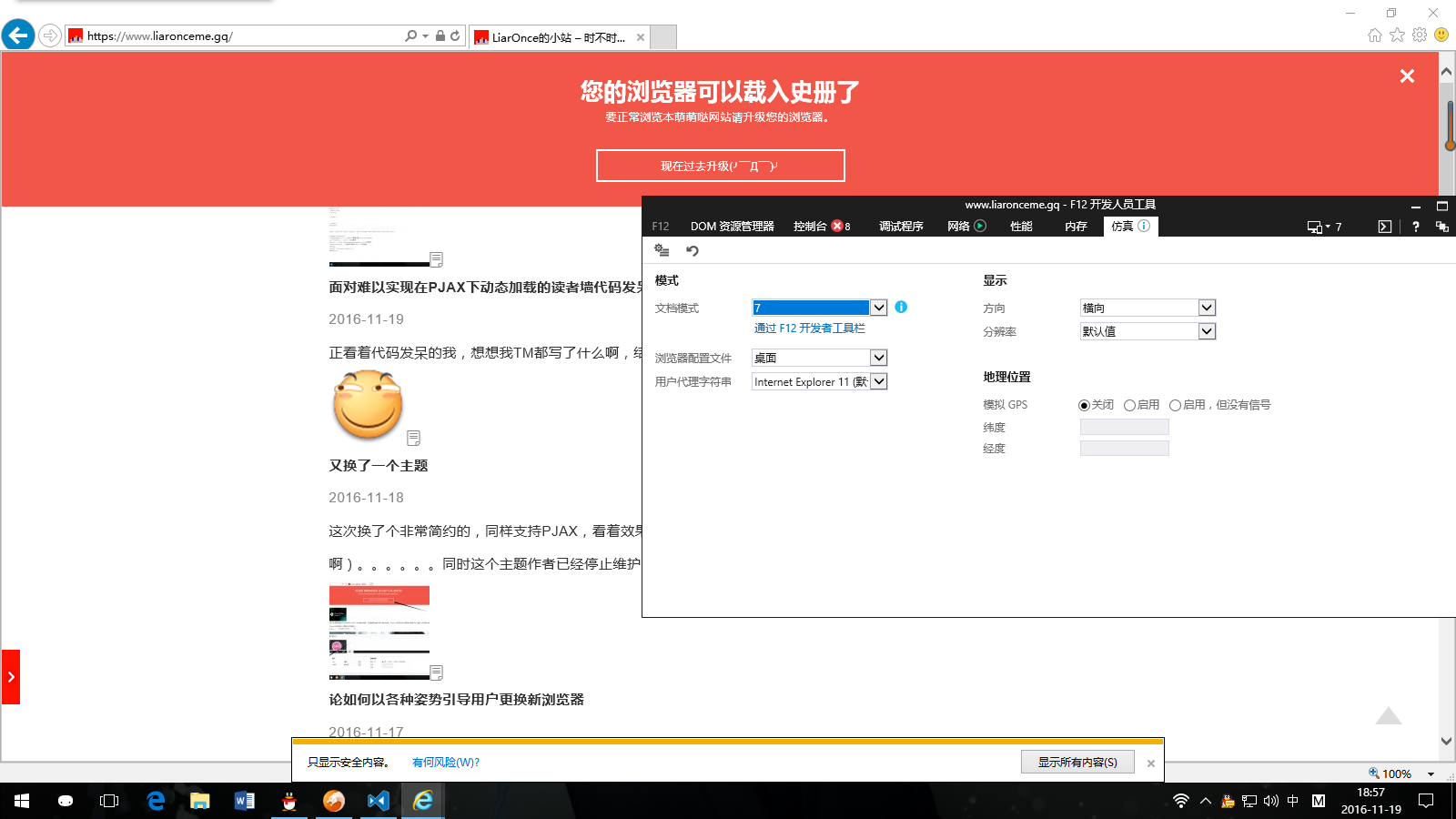The image size is (1456, 819).
Task: Expand the 文档模式 dropdown
Action: [878, 308]
